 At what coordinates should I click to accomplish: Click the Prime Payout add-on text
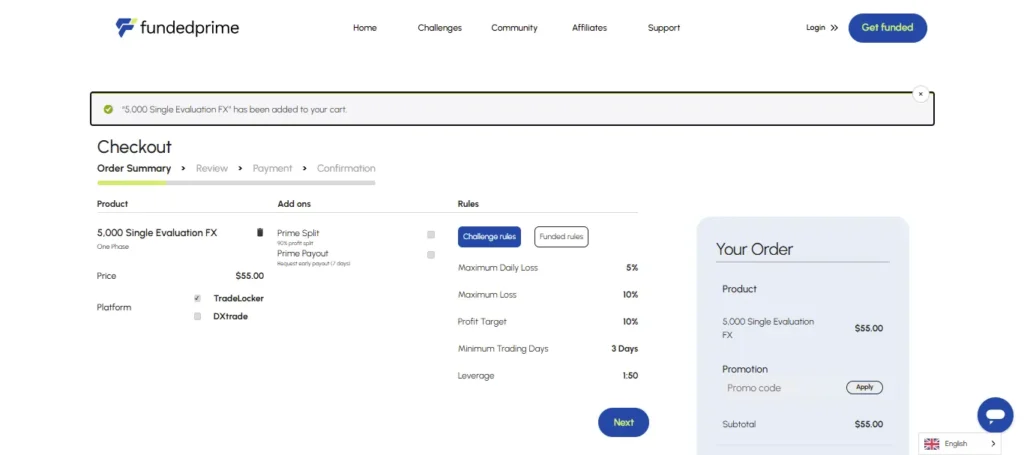pos(302,253)
